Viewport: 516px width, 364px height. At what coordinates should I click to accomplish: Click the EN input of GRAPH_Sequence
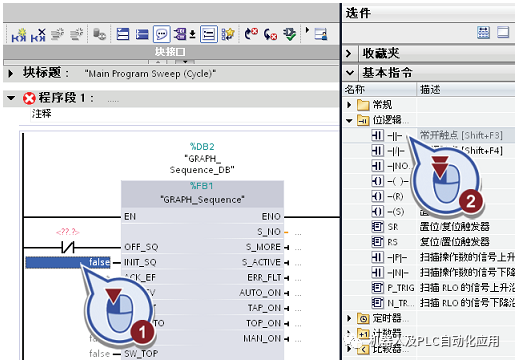tap(130, 217)
